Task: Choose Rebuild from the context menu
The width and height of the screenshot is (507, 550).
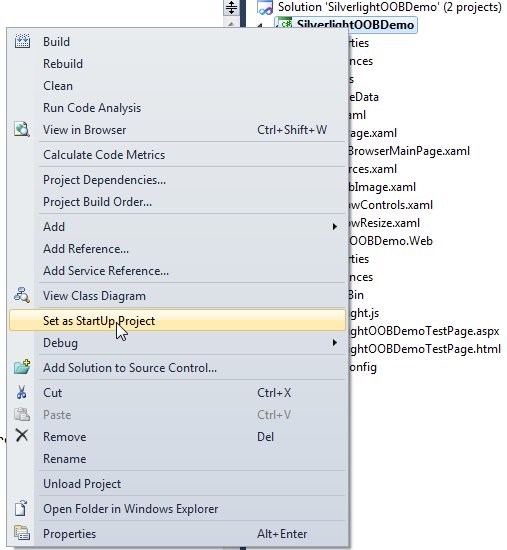Action: (63, 64)
